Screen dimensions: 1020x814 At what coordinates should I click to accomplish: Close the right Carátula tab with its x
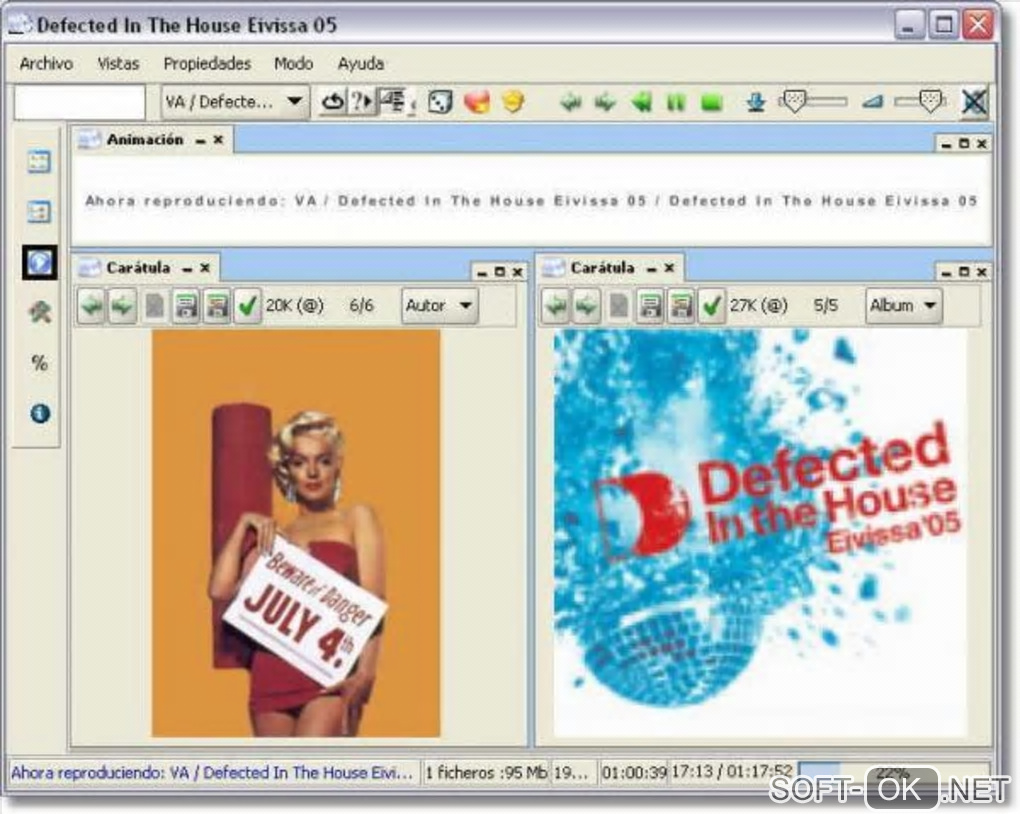(669, 268)
